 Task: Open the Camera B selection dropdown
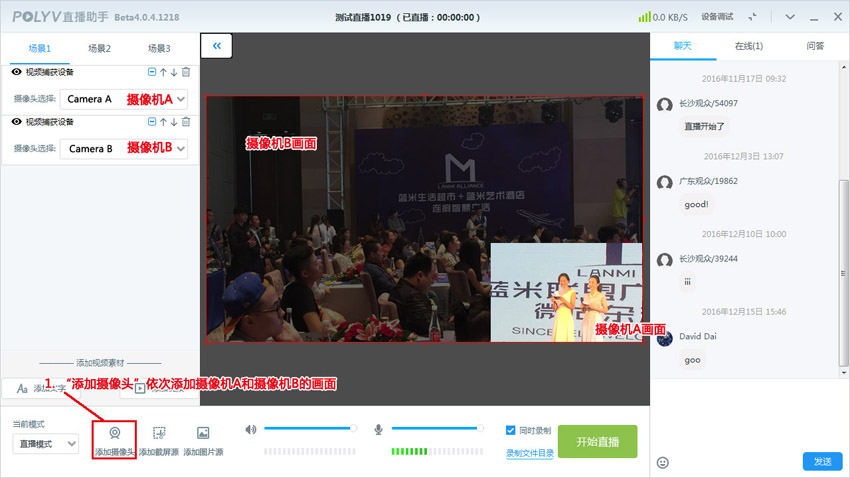tap(124, 148)
